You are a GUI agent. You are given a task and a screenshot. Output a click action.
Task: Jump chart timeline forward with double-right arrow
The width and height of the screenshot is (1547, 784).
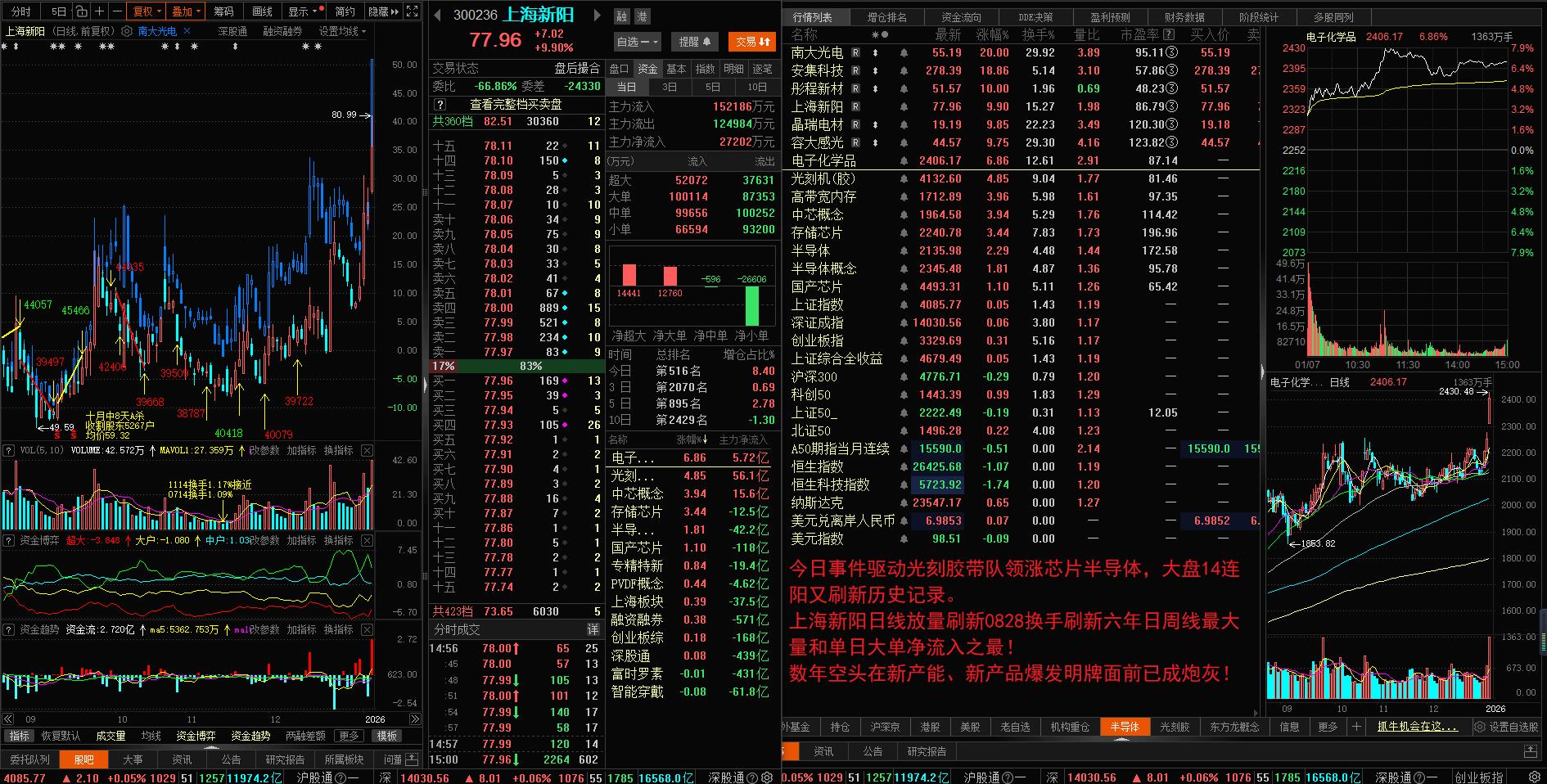tap(414, 719)
